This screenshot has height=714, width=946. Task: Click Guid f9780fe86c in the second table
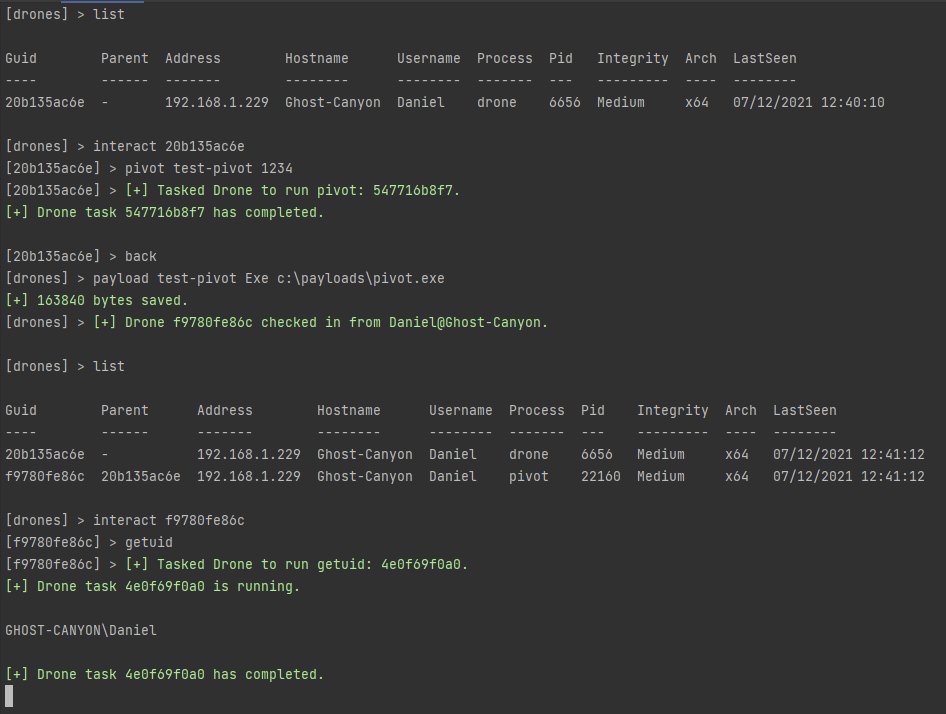pos(45,477)
